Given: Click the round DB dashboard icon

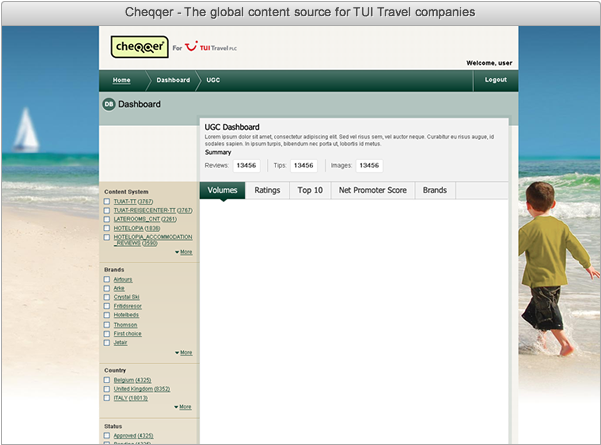Looking at the screenshot, I should coord(108,104).
